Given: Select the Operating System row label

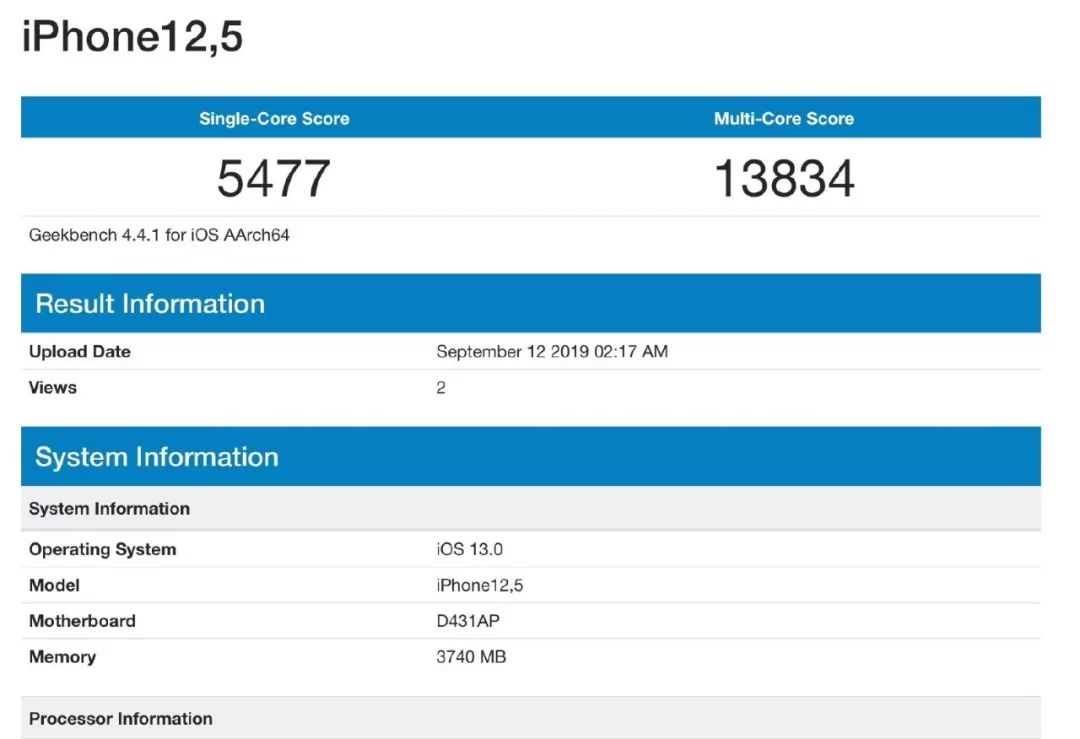Looking at the screenshot, I should point(102,549).
